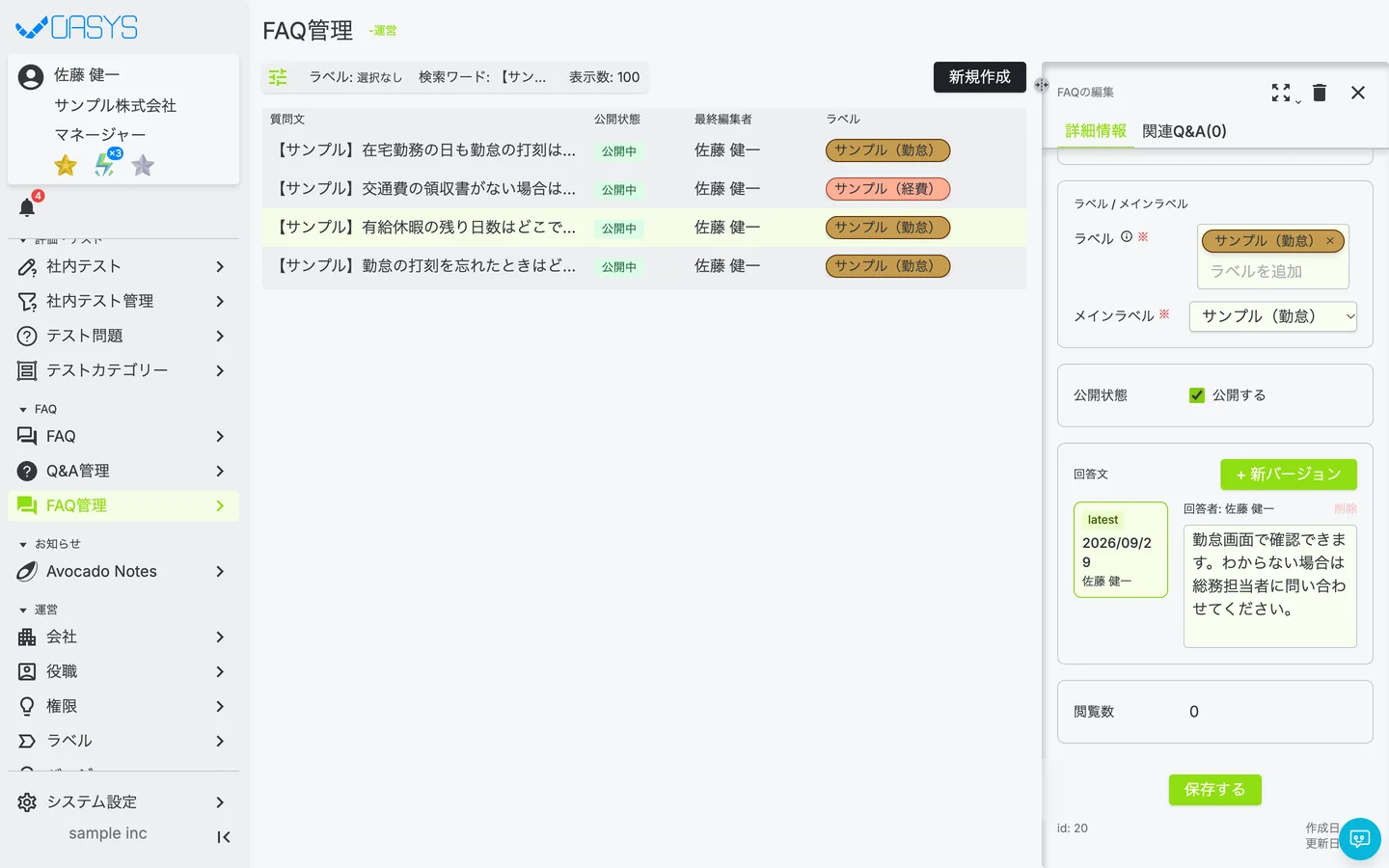Click the OASYS logo
Screen dimensions: 1389x868
pyautogui.click(x=77, y=27)
